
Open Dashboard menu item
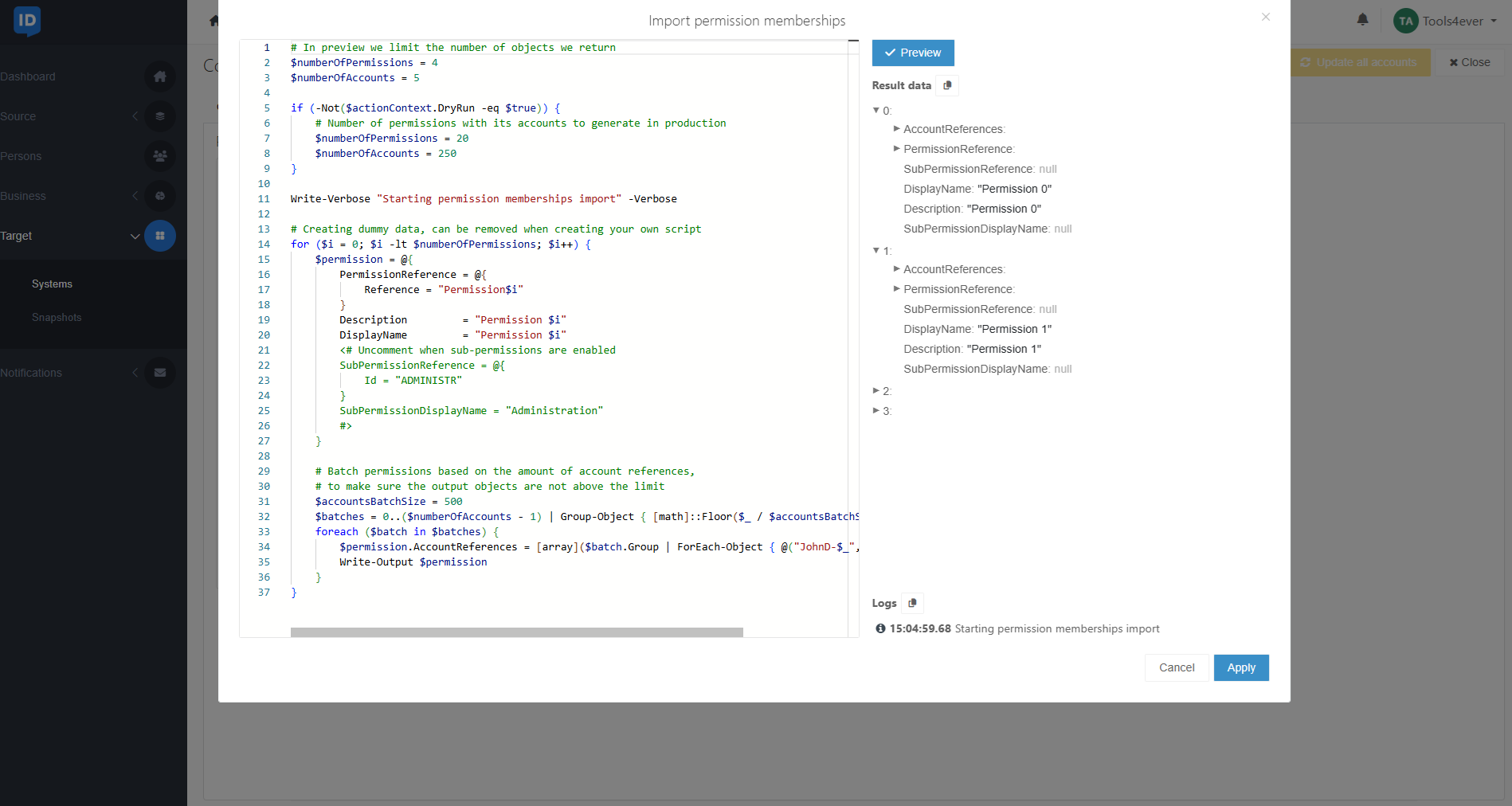pos(28,76)
